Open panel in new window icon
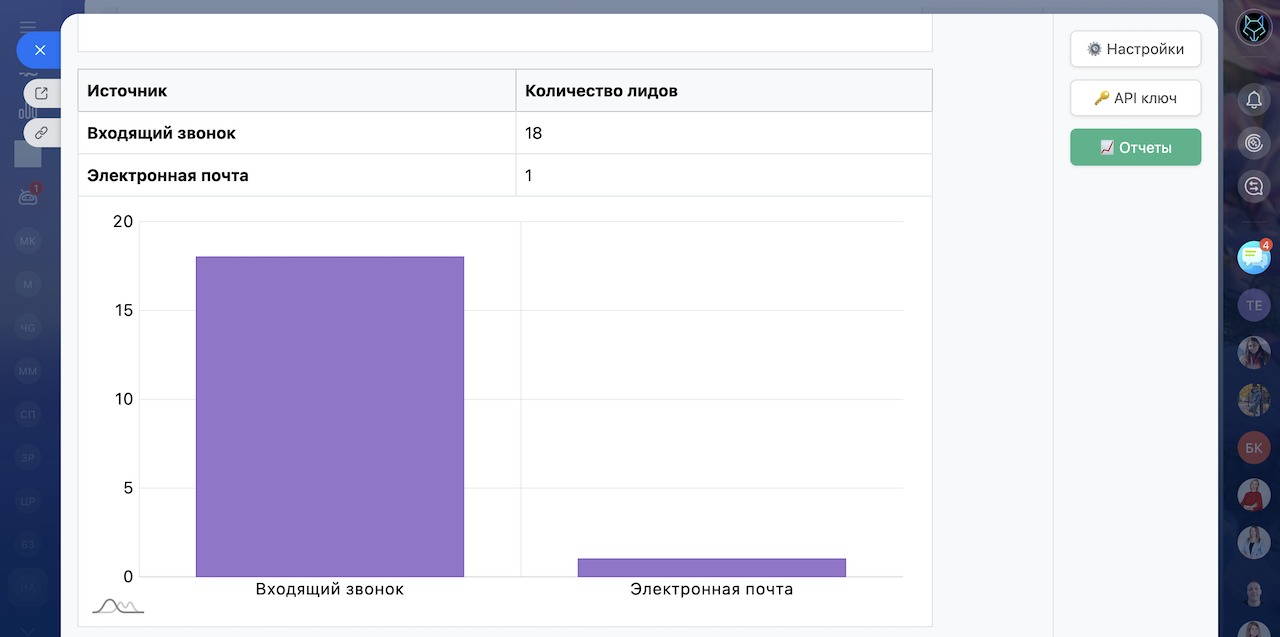The image size is (1280, 637). click(41, 93)
